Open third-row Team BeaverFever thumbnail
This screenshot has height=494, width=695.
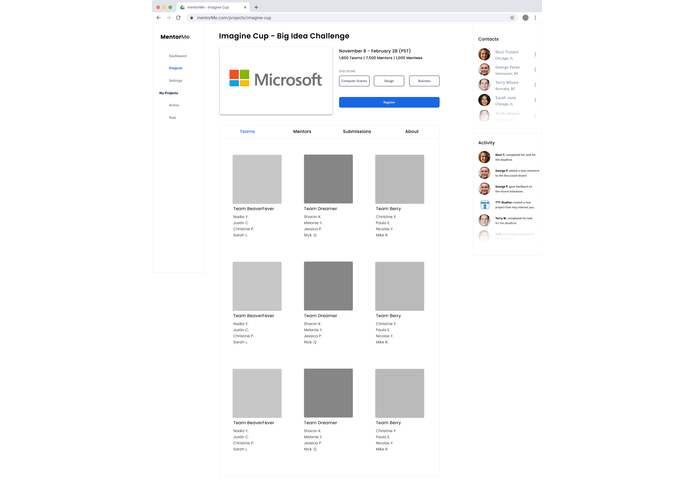coord(257,393)
